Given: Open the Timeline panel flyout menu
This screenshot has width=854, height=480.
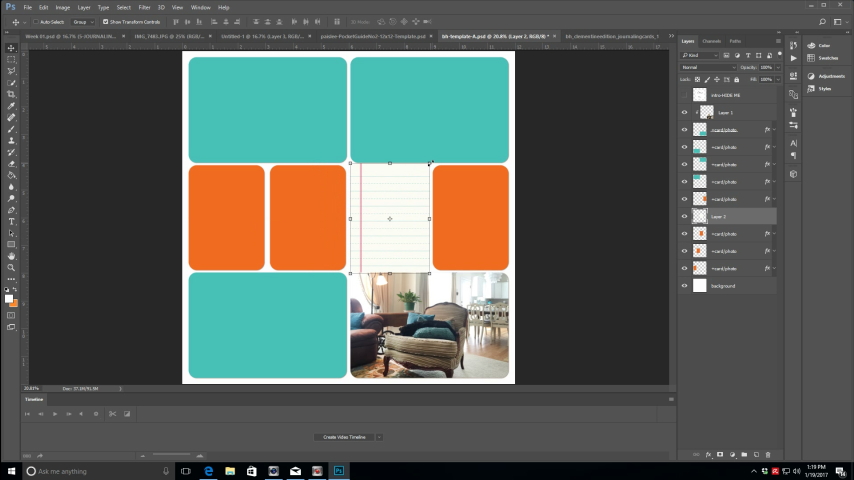Looking at the screenshot, I should click(671, 399).
